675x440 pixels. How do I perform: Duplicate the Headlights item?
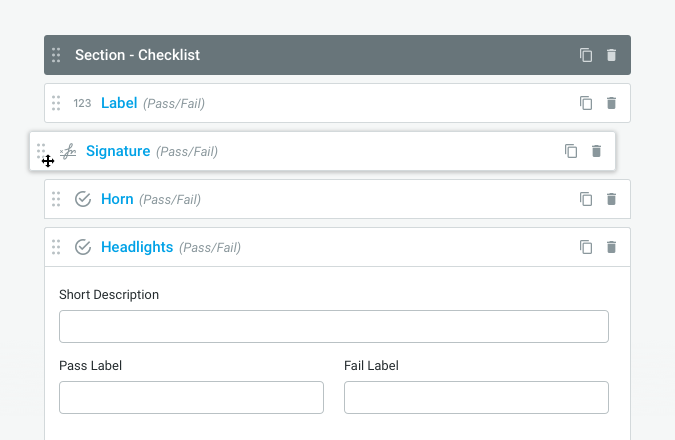point(586,247)
